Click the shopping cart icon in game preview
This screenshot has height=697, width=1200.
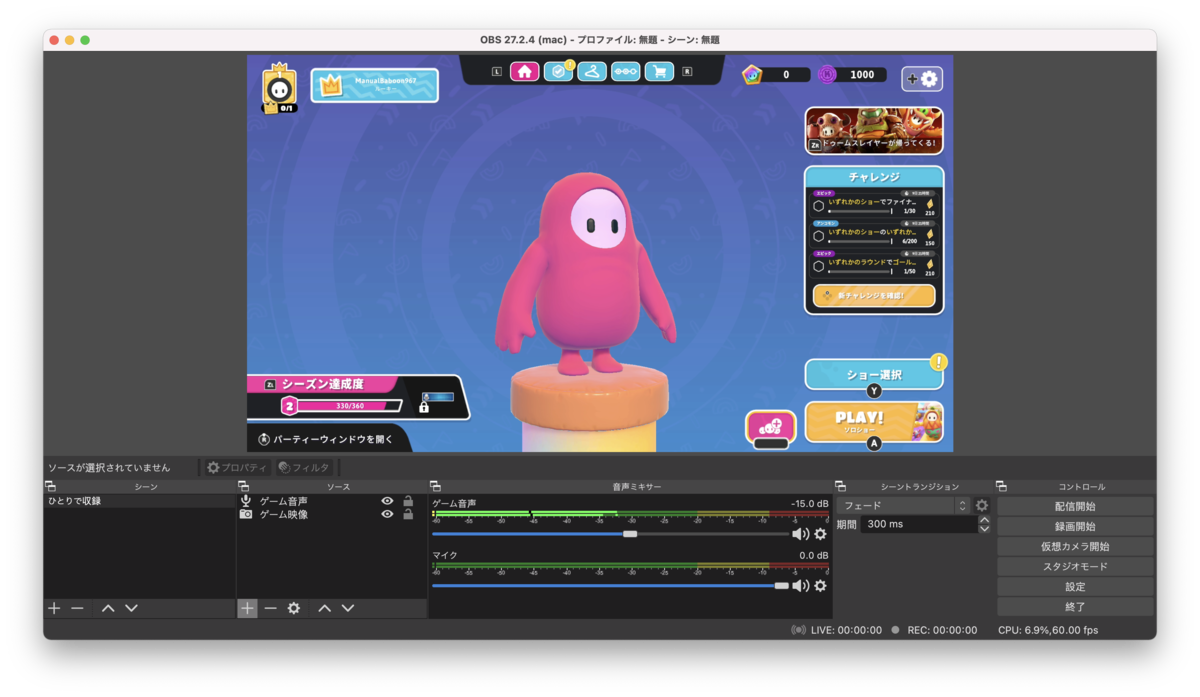[x=659, y=71]
